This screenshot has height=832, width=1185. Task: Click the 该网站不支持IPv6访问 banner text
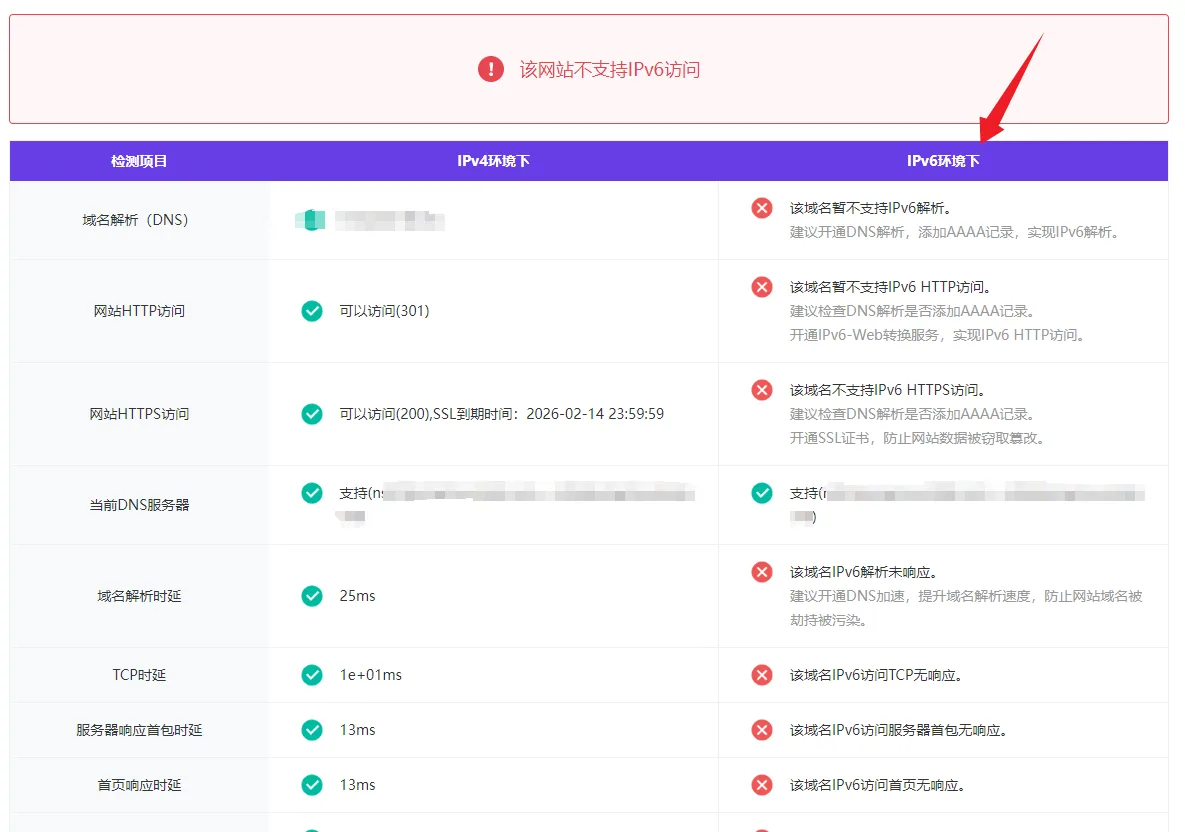(x=610, y=70)
